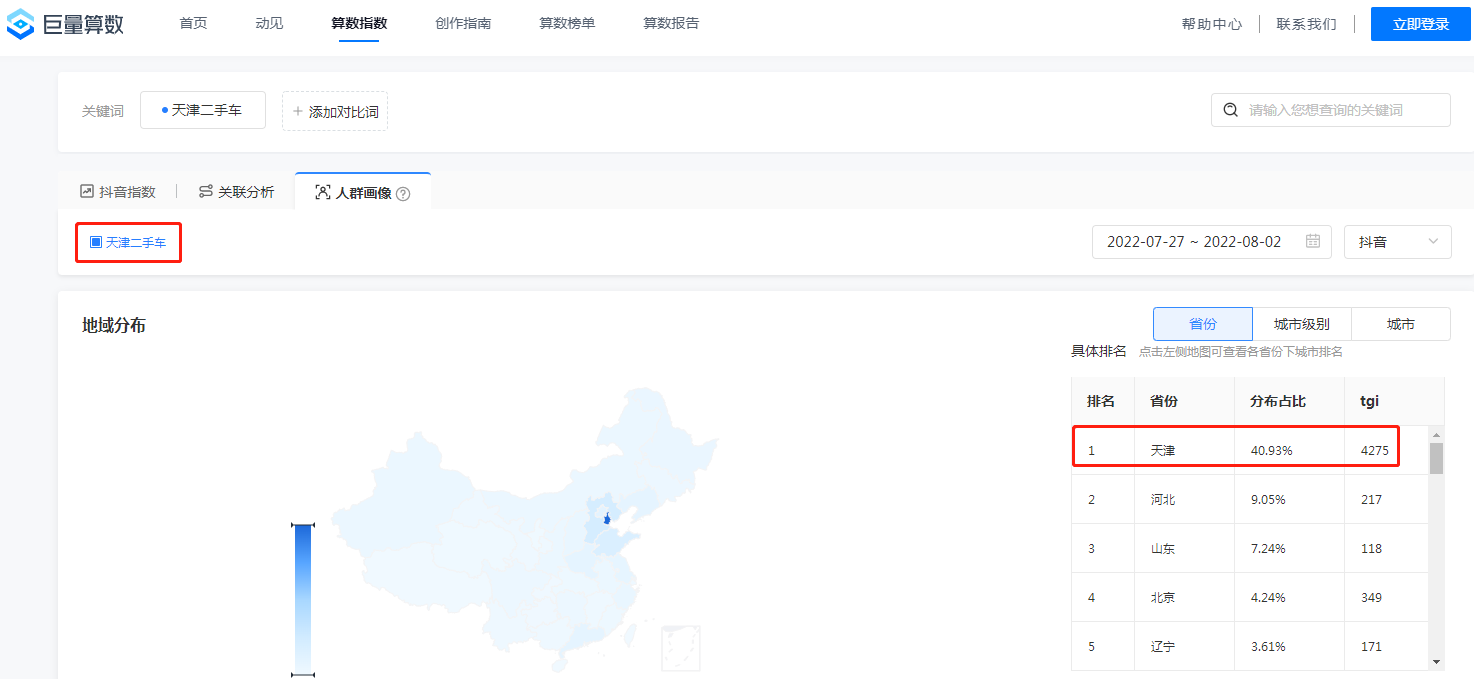Click the help question icon beside 人群画像

(403, 193)
